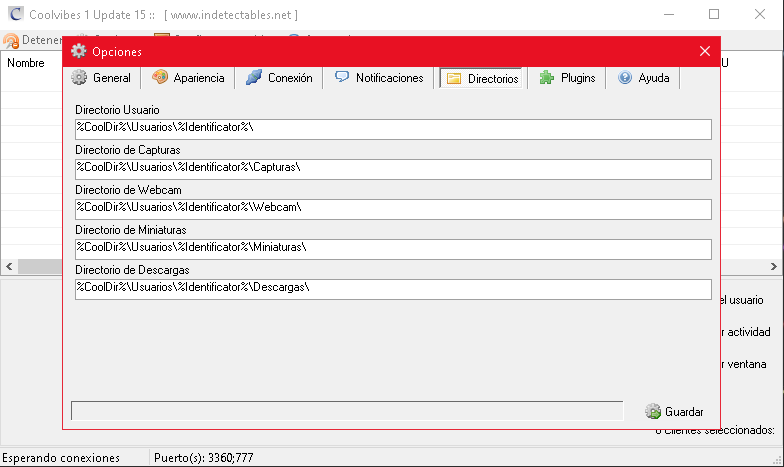Click the Opciones gear icon in title bar
Viewport: 784px width, 467px height.
(79, 51)
